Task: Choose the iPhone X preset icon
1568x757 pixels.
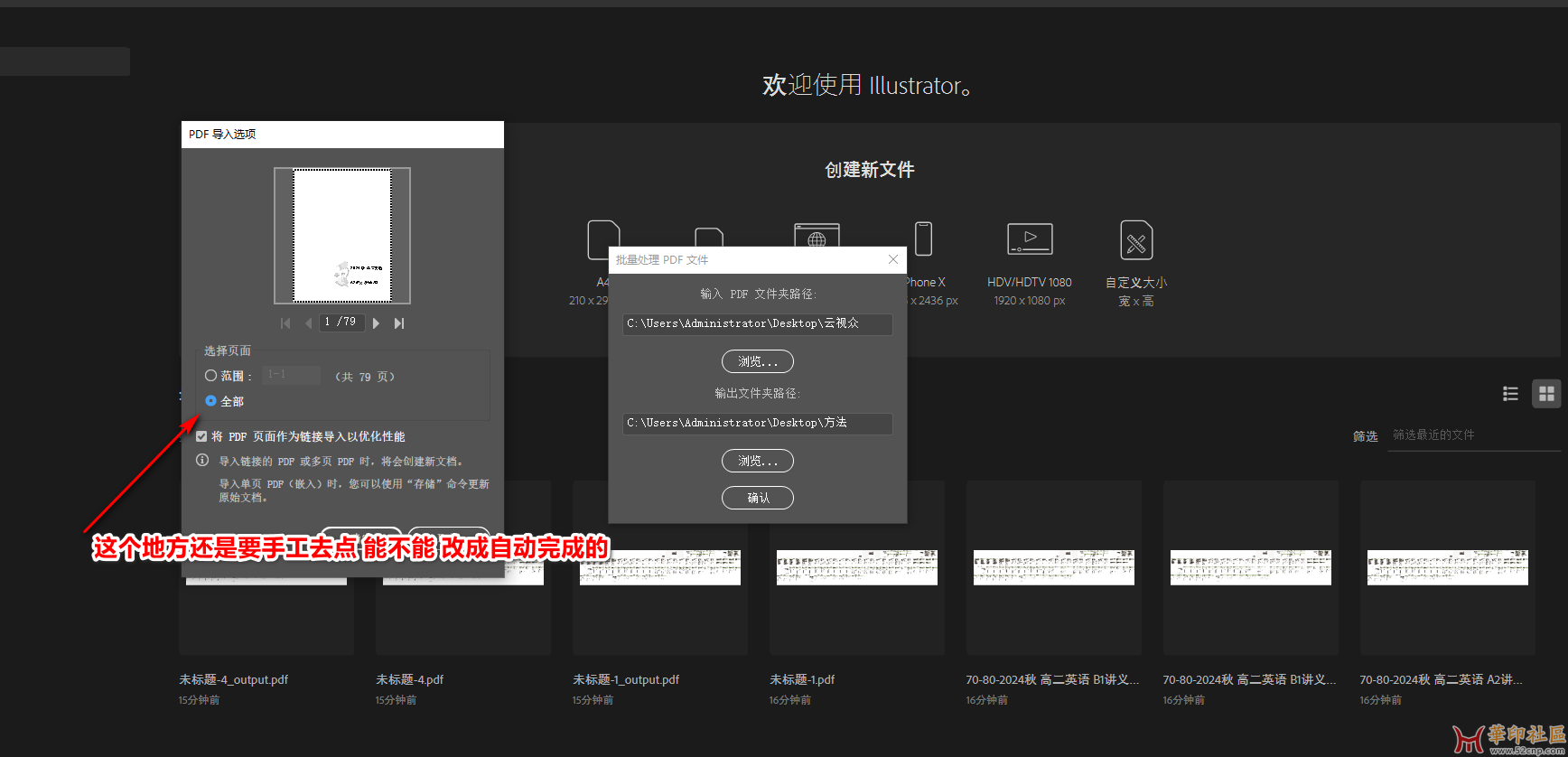Action: 923,239
